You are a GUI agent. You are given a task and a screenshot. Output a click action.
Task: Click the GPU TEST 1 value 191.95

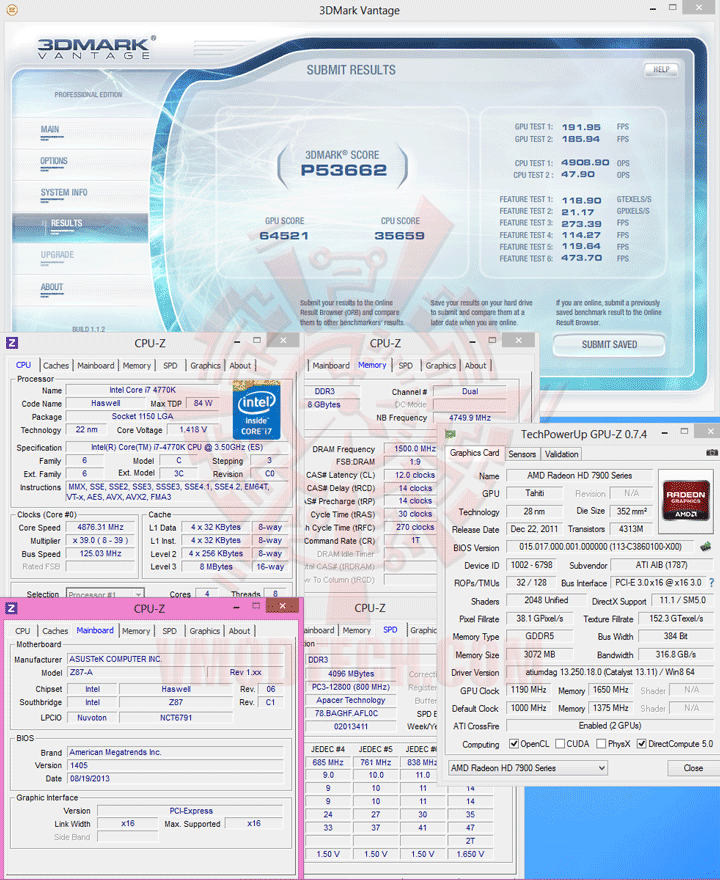(x=581, y=127)
